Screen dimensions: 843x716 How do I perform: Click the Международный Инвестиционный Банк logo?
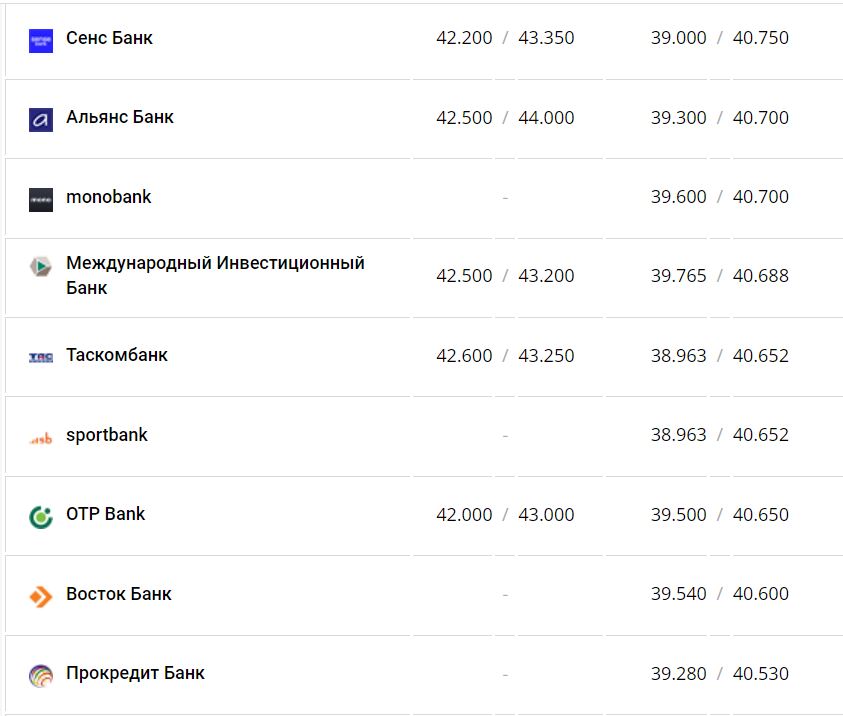41,267
